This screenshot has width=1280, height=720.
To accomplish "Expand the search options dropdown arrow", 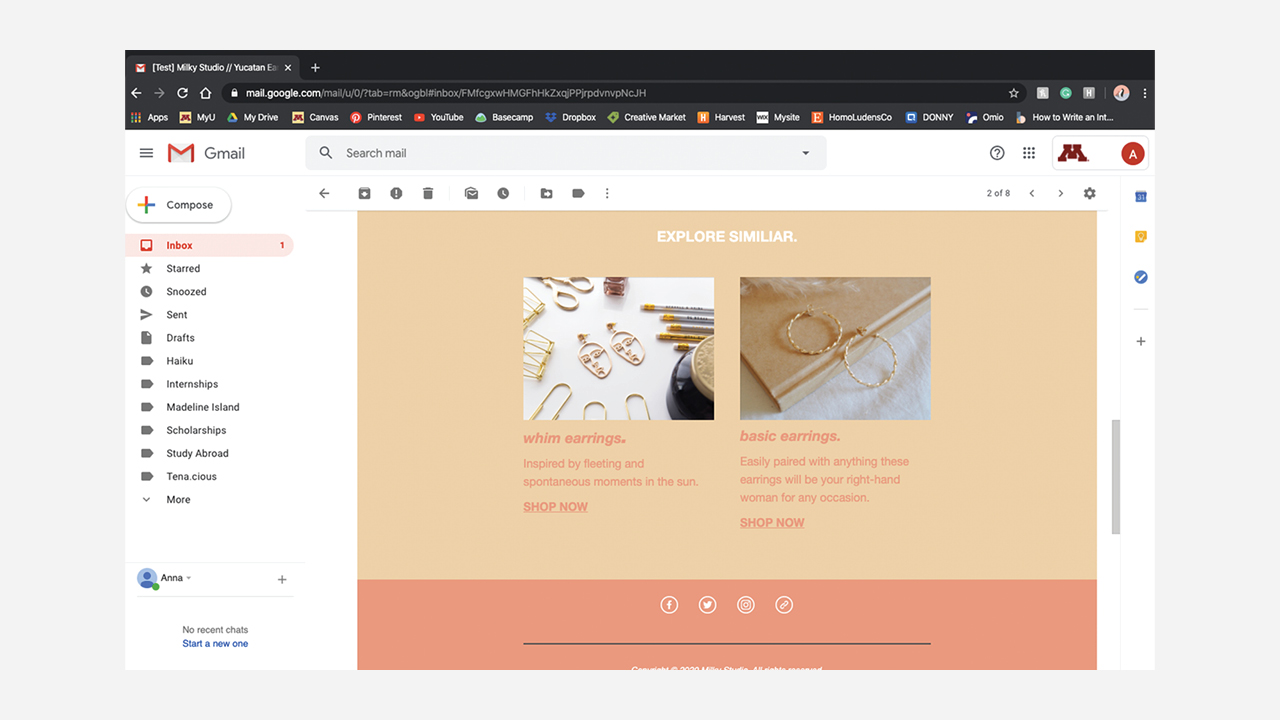I will tap(805, 153).
